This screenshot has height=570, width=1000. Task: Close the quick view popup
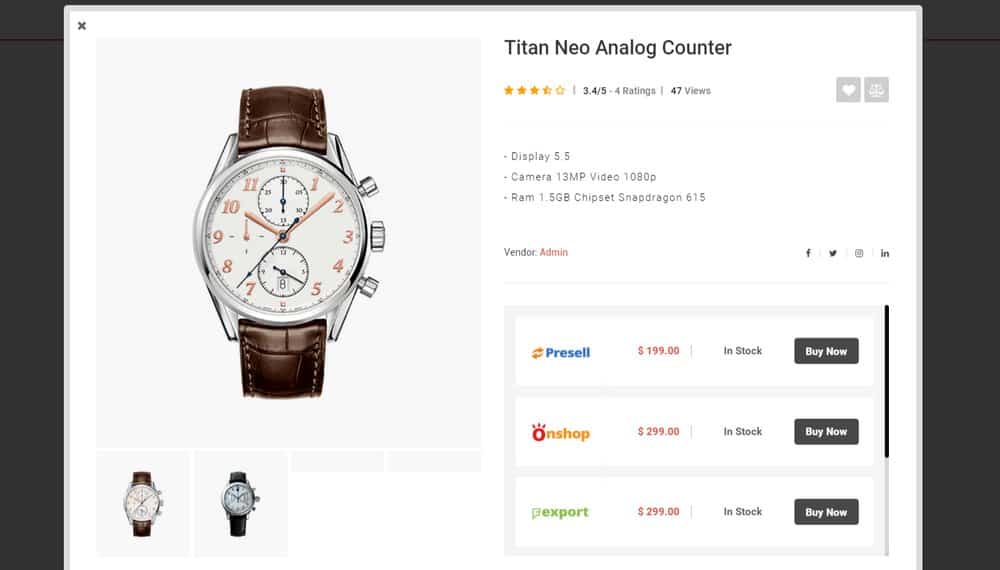click(82, 26)
